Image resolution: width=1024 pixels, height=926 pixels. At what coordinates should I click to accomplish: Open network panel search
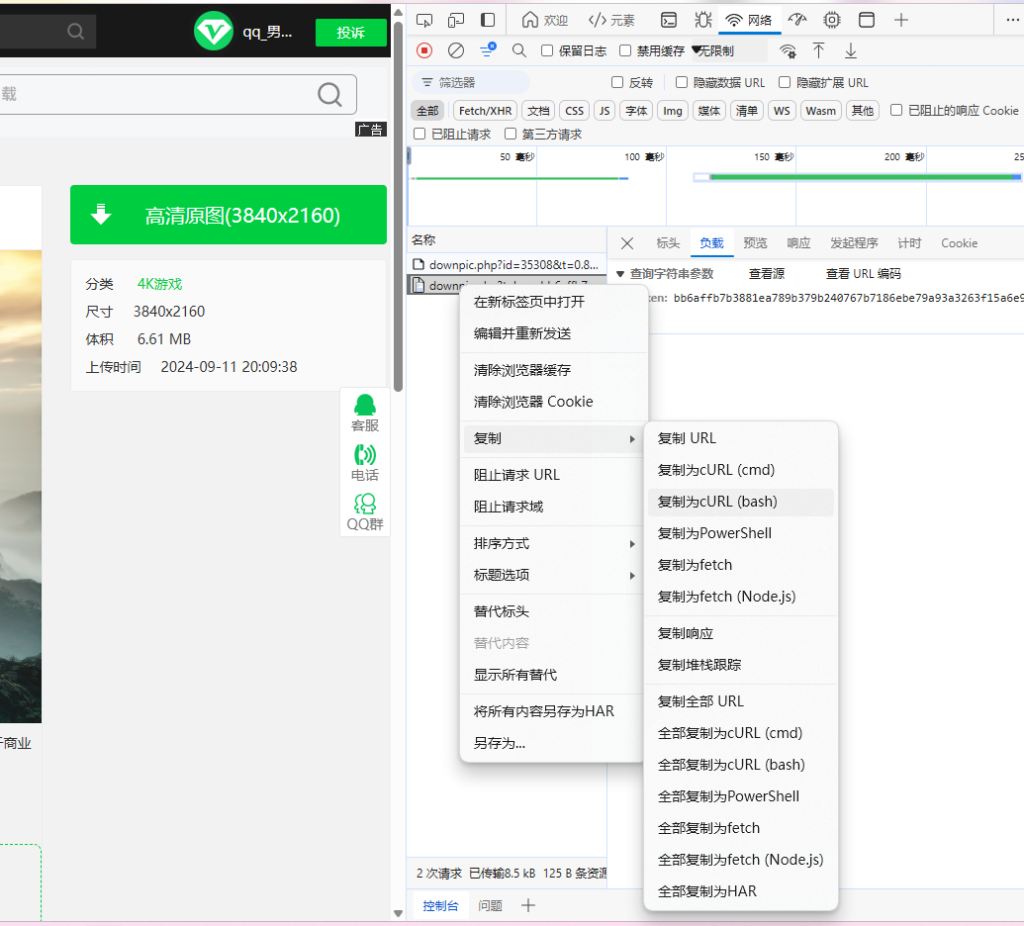coord(519,50)
